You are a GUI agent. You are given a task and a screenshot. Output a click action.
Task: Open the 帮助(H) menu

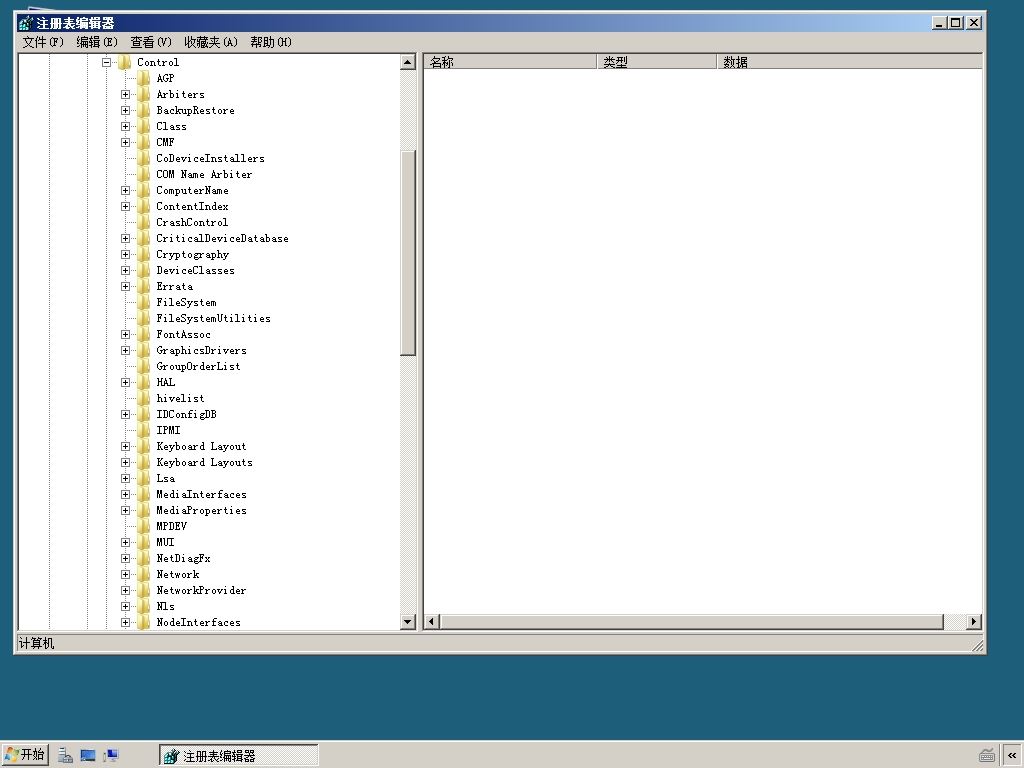[x=271, y=42]
